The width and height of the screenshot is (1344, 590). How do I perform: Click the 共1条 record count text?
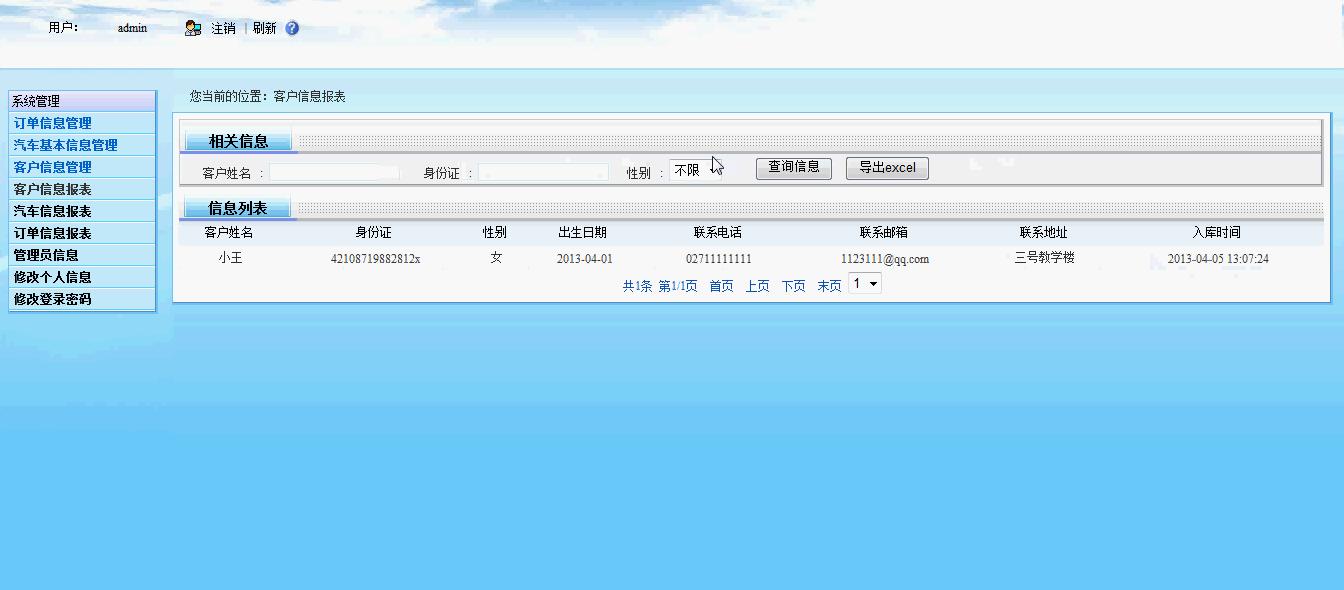pos(637,286)
